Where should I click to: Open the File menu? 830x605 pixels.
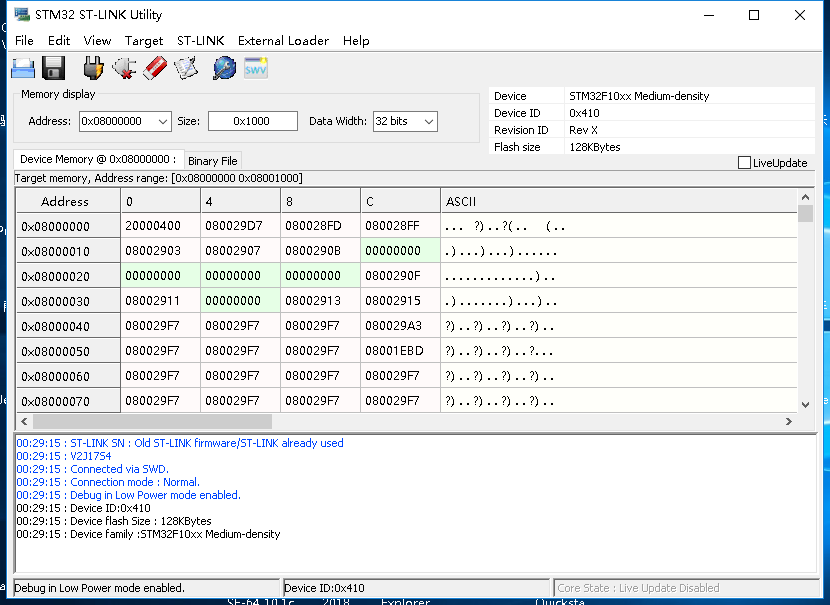click(24, 41)
